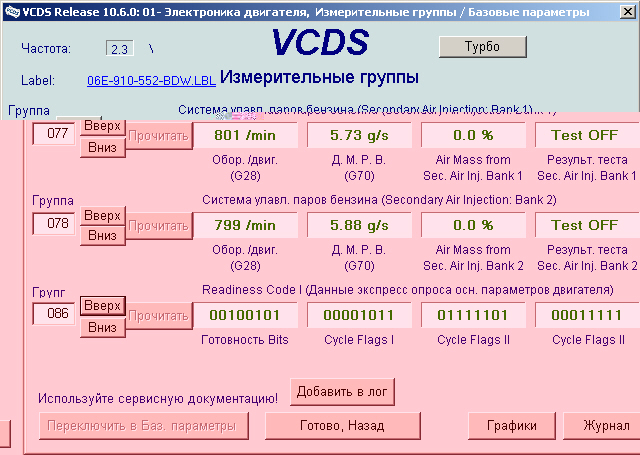Click the Добавить в лог button
This screenshot has height=455, width=640.
pyautogui.click(x=342, y=392)
